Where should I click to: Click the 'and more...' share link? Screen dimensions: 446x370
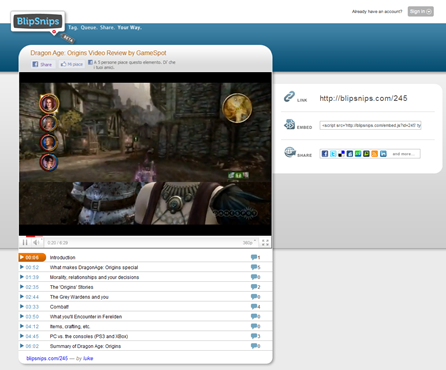pyautogui.click(x=403, y=154)
